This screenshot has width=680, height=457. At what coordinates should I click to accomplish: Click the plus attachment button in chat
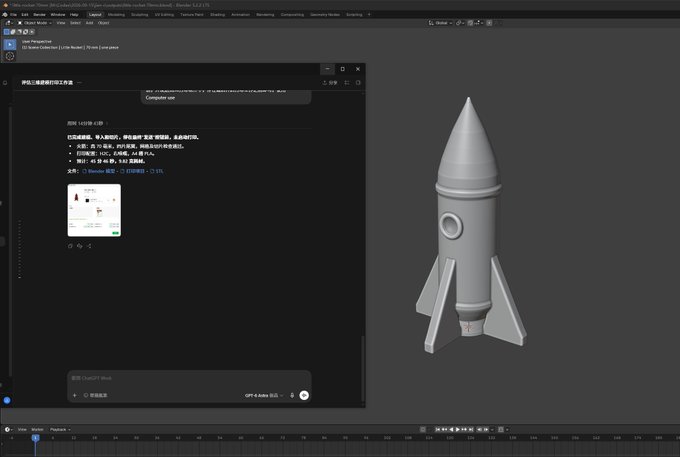click(75, 395)
